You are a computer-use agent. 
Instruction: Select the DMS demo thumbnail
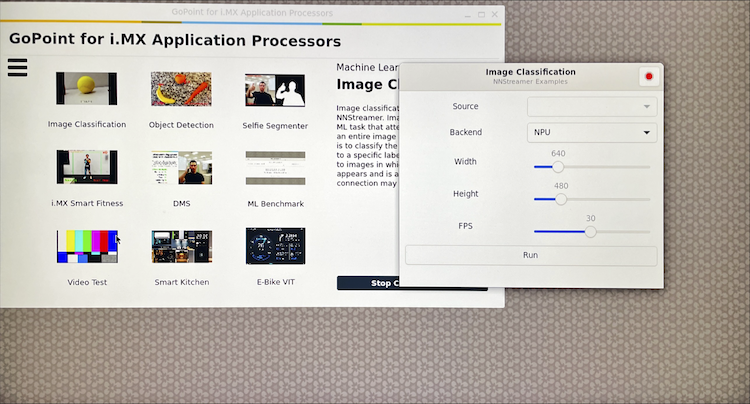[x=182, y=168]
